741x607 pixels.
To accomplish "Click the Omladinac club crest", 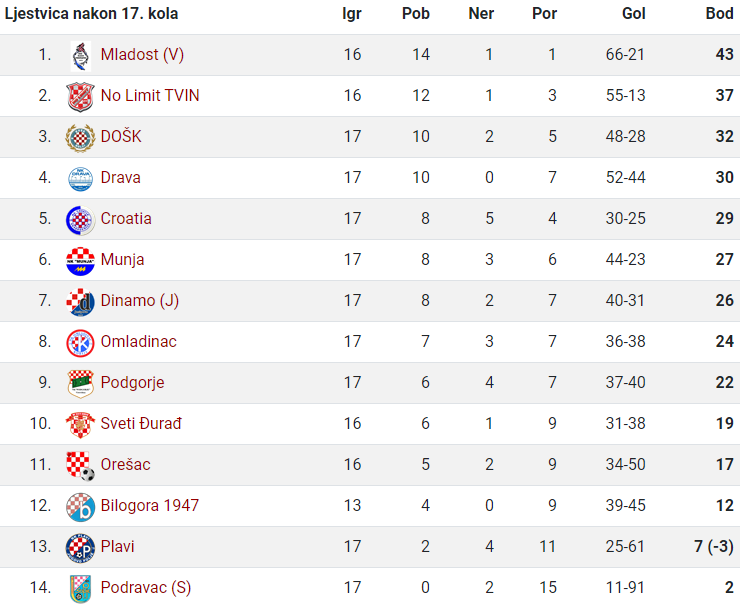I will [80, 343].
